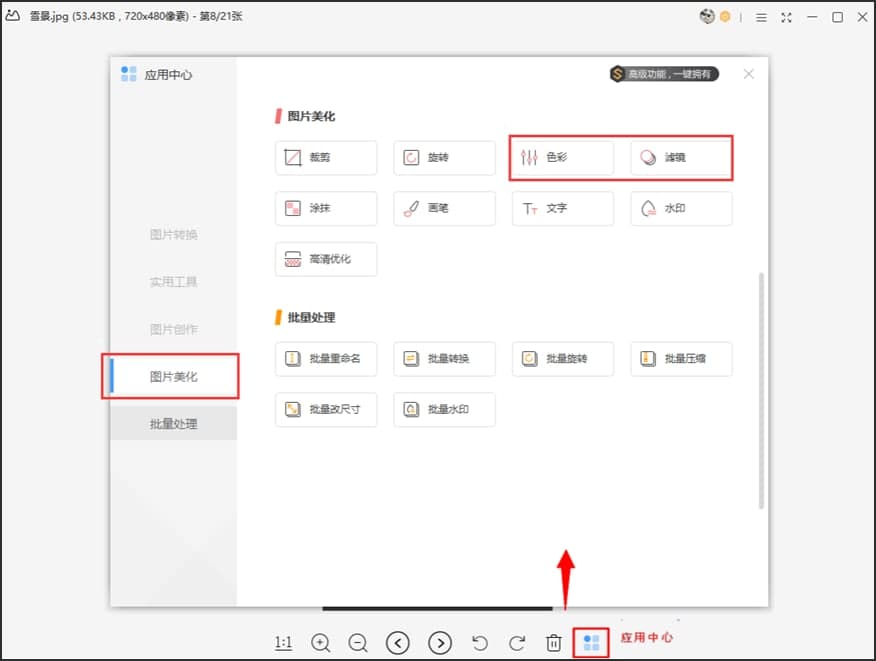Open the 文字 text tool
This screenshot has width=876, height=661.
pyautogui.click(x=563, y=208)
